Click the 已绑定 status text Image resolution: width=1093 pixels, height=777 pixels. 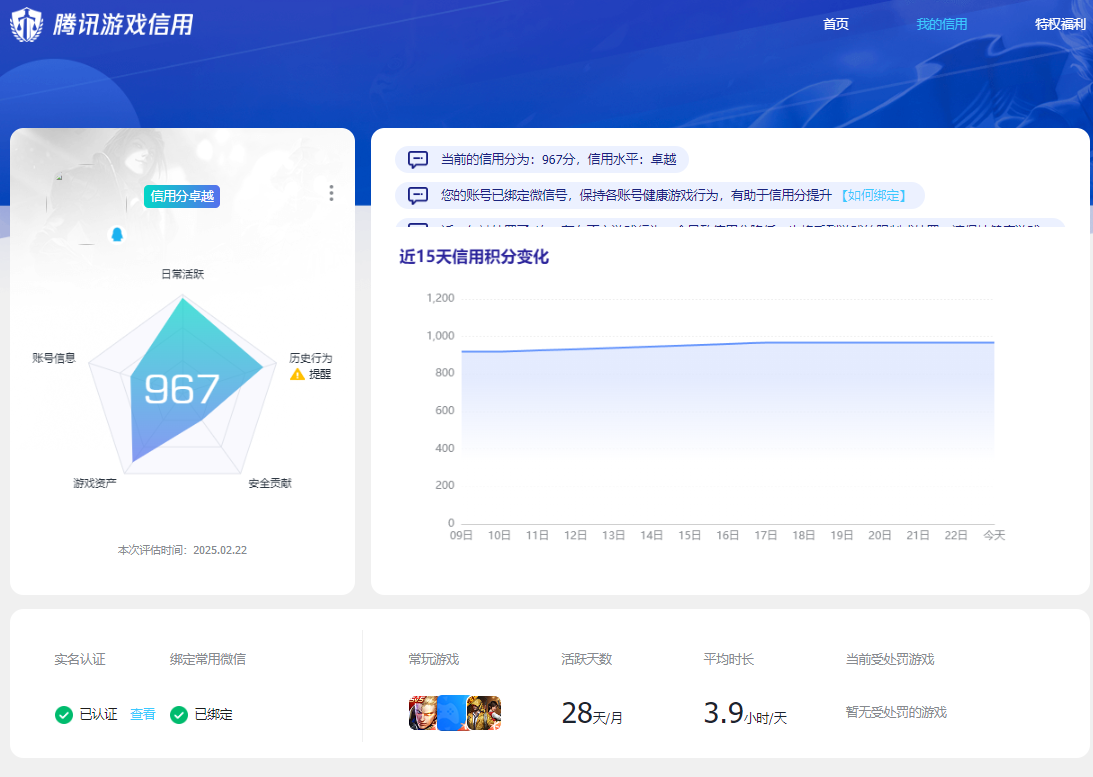(213, 714)
